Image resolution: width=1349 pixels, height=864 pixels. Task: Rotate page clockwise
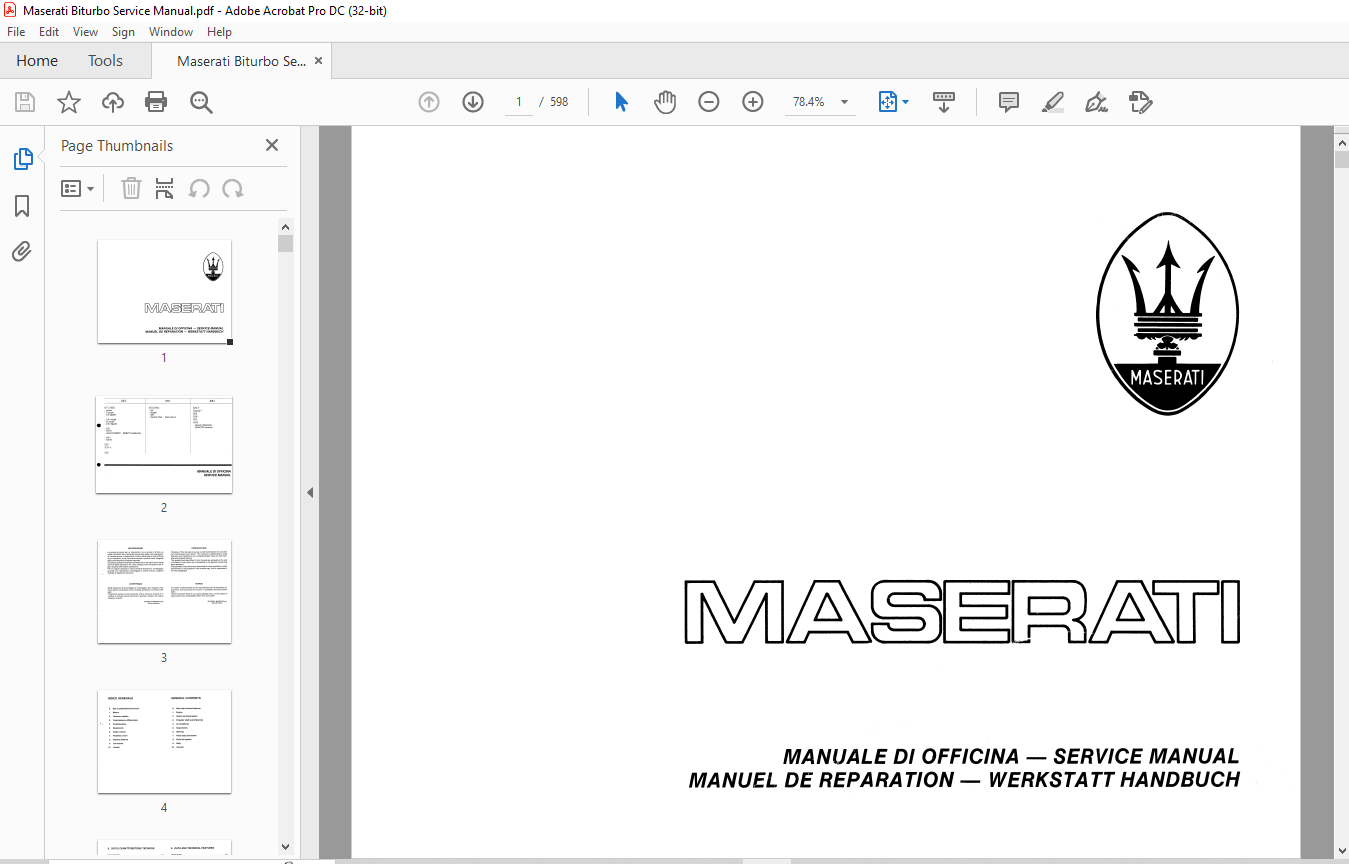coord(233,188)
